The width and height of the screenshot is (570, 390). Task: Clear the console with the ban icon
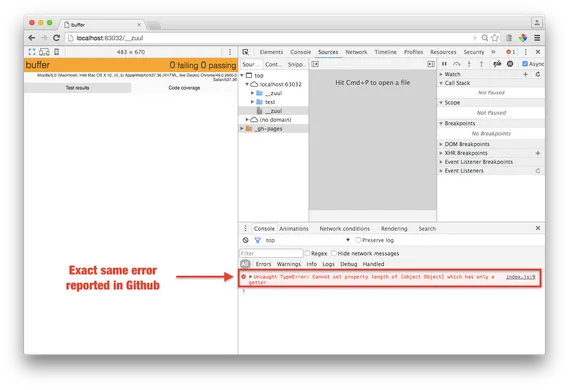(246, 240)
